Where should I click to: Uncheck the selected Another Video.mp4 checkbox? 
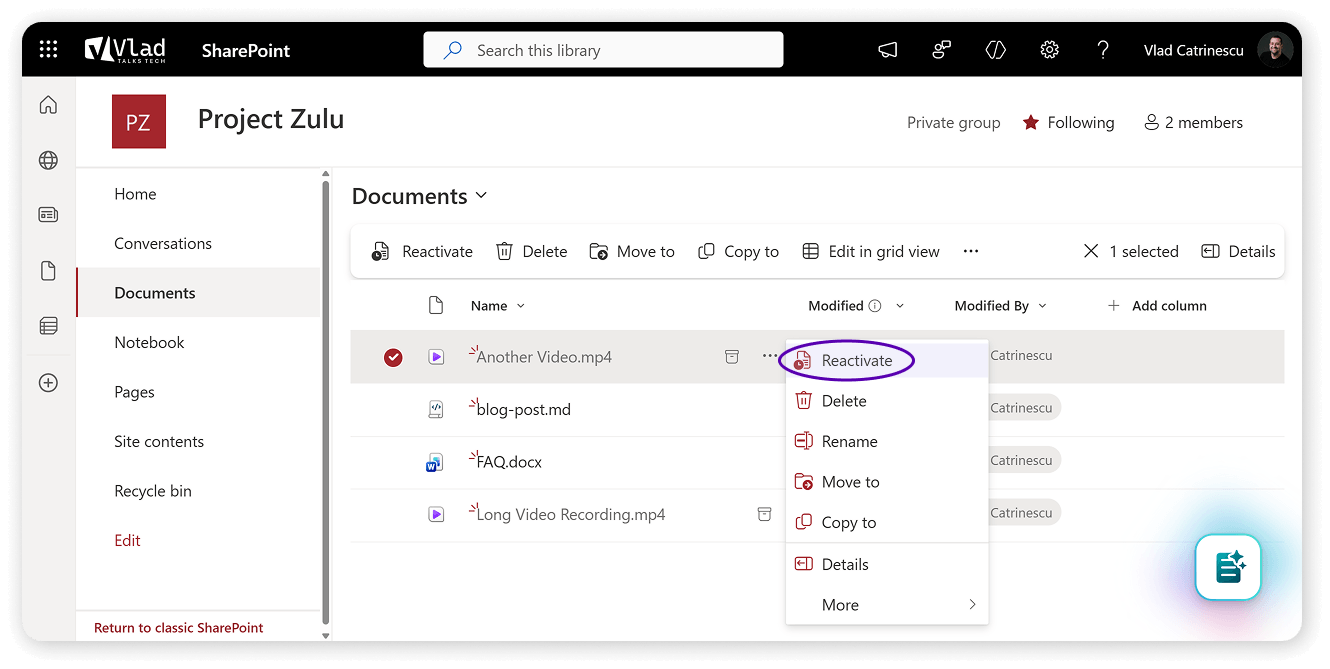393,357
